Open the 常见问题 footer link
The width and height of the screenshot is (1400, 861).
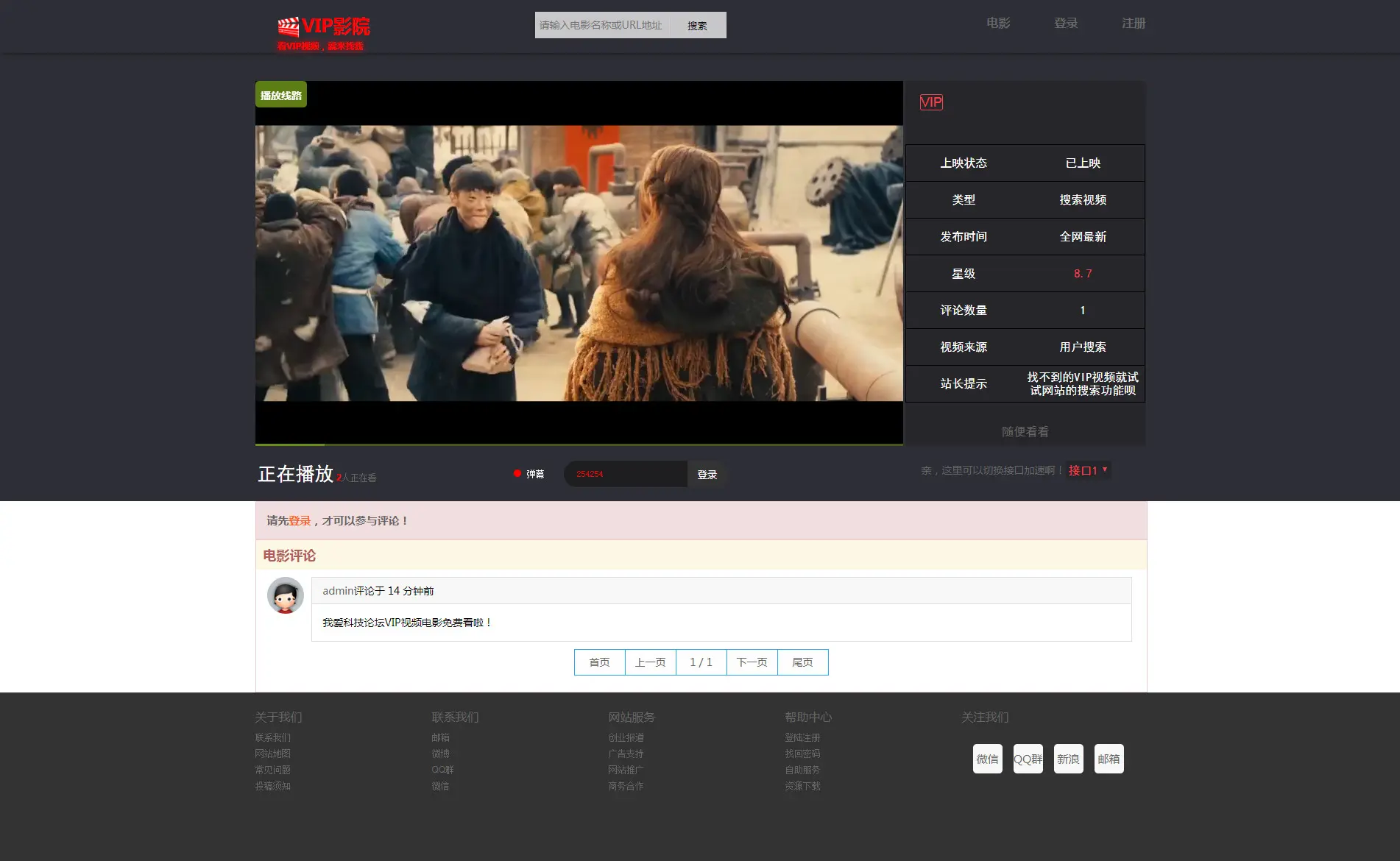(273, 770)
